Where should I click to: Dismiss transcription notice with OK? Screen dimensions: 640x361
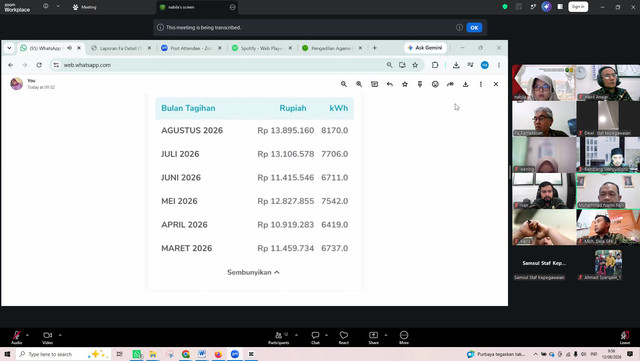point(474,27)
